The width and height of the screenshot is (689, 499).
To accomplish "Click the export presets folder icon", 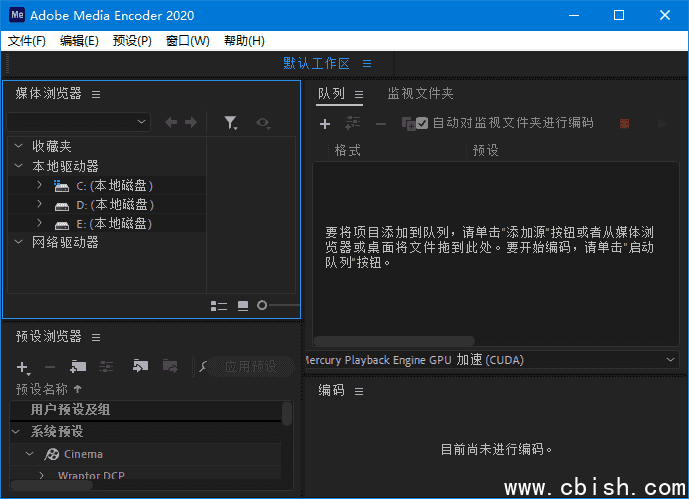I will pyautogui.click(x=170, y=365).
